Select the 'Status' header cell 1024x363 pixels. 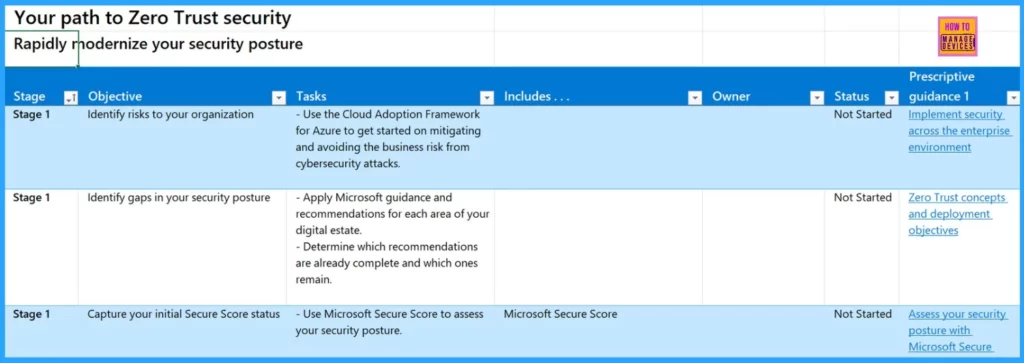[862, 86]
